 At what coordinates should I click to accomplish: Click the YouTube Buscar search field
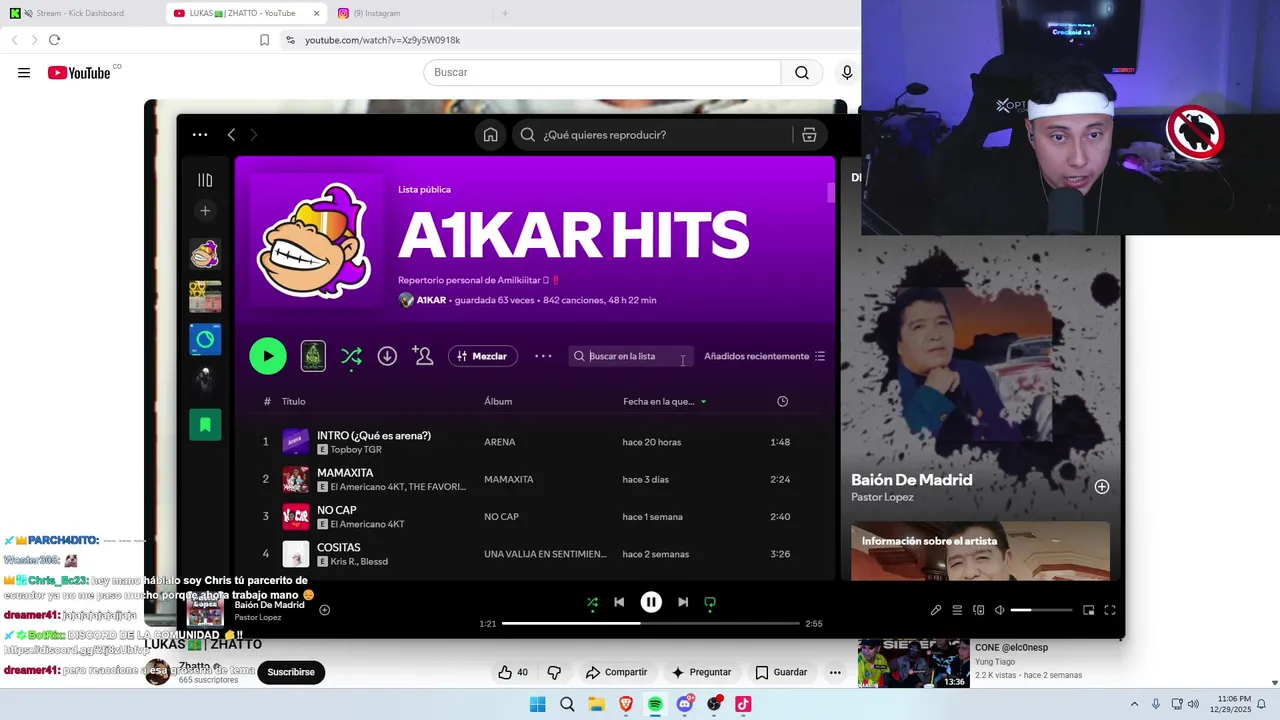(602, 72)
